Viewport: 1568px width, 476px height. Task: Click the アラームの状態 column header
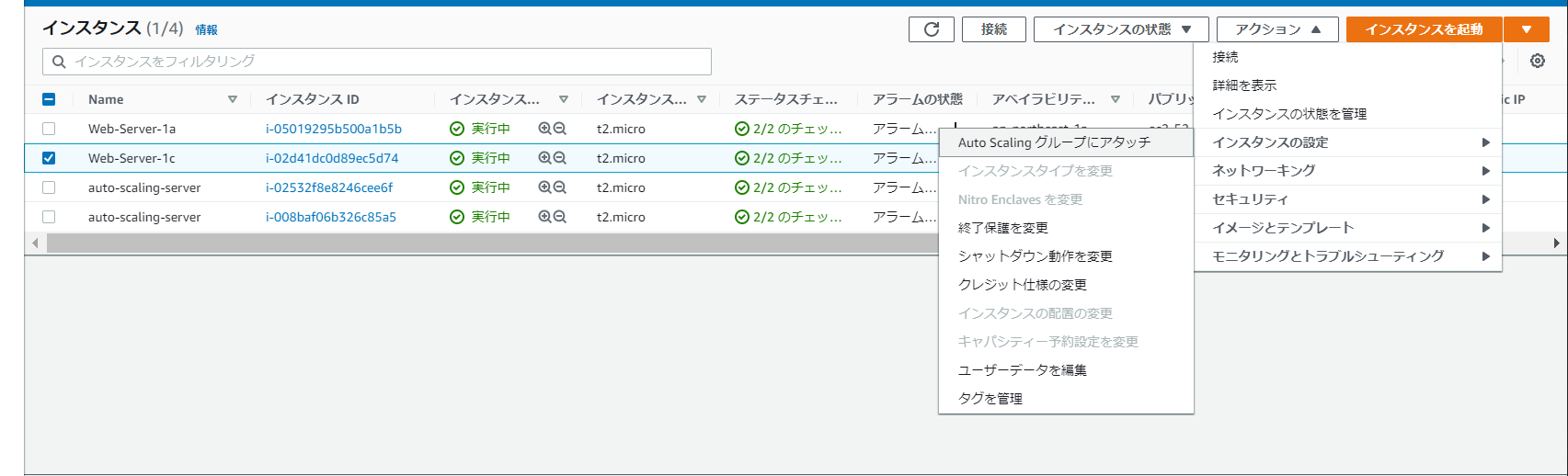(917, 99)
